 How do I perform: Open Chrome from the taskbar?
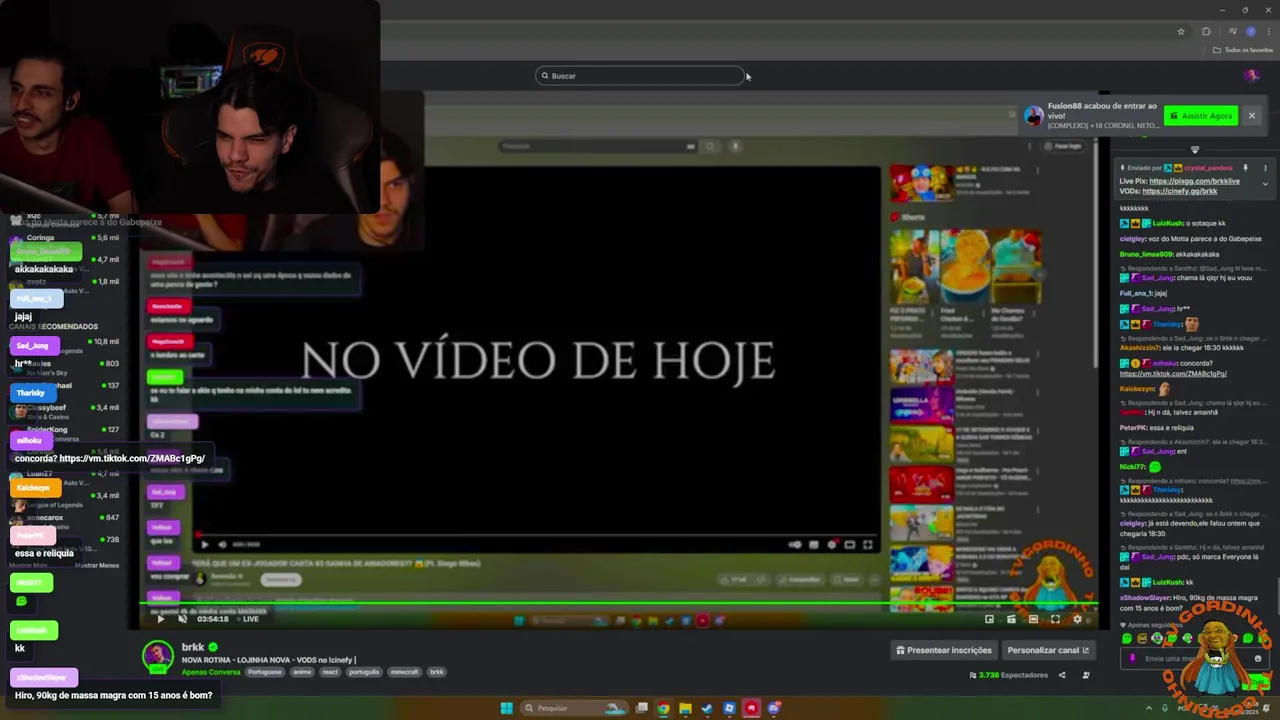tap(663, 708)
